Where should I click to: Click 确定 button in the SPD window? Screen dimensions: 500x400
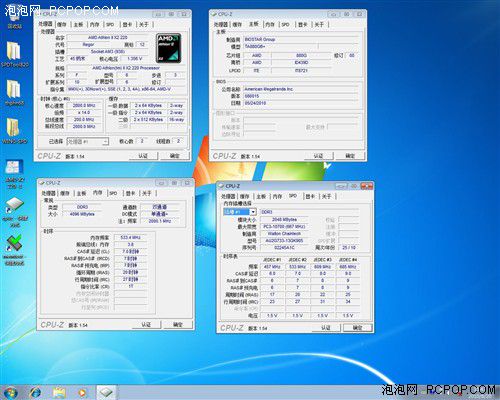click(x=357, y=328)
